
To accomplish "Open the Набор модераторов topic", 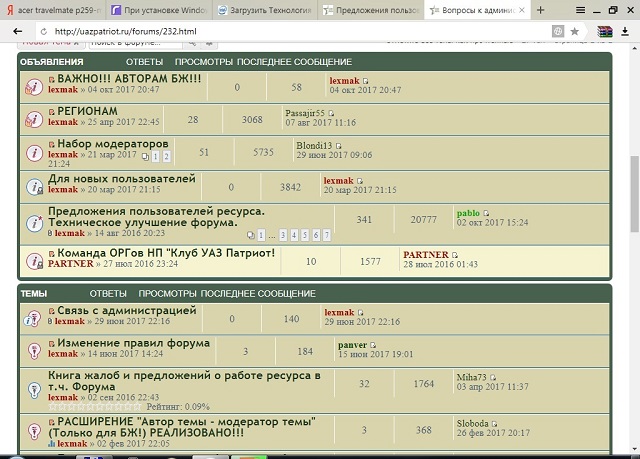I will click(x=112, y=144).
